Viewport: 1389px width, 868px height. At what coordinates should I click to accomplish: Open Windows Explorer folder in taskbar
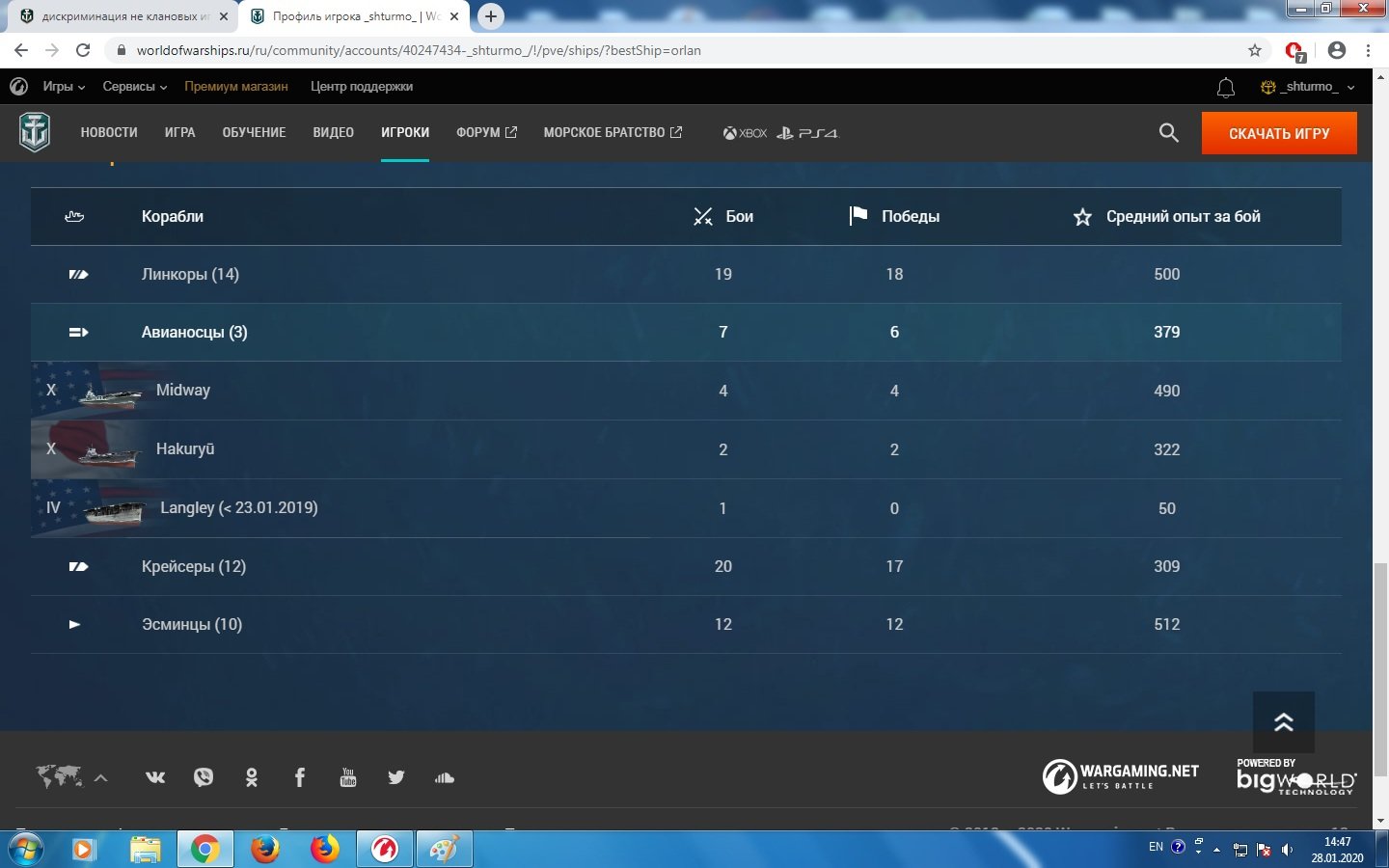pos(145,850)
